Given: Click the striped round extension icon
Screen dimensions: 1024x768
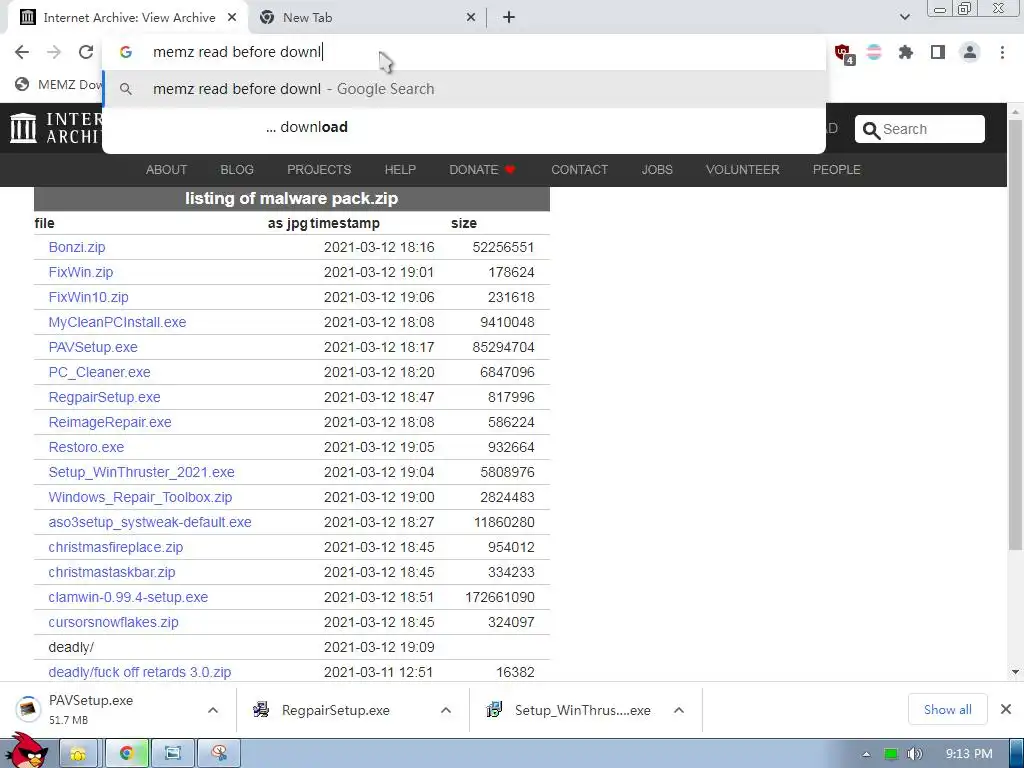Looking at the screenshot, I should click(x=874, y=52).
